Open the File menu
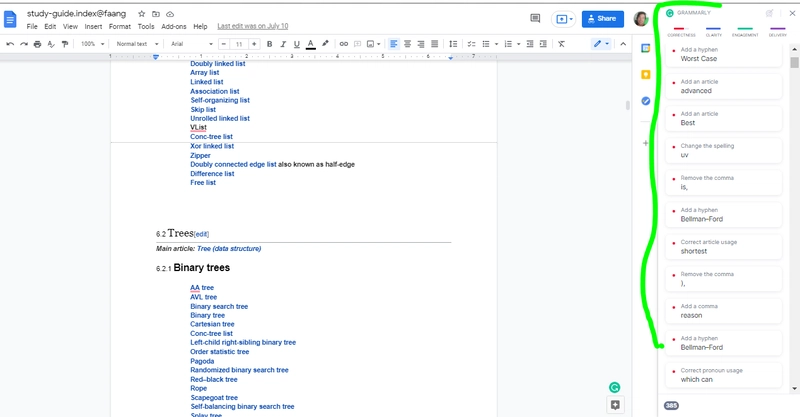The image size is (800, 417). point(32,27)
